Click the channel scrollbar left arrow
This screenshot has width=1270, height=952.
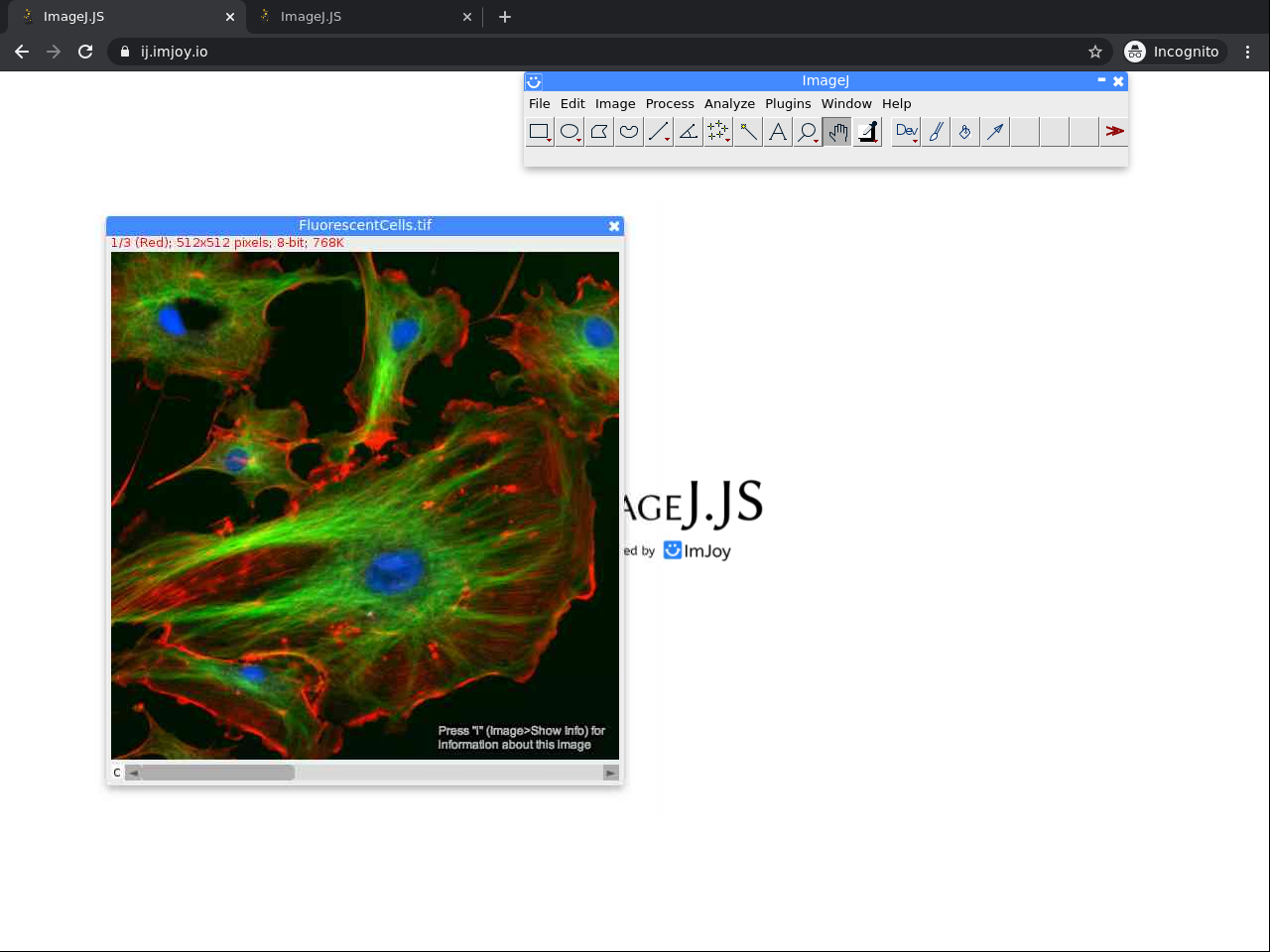pos(133,773)
